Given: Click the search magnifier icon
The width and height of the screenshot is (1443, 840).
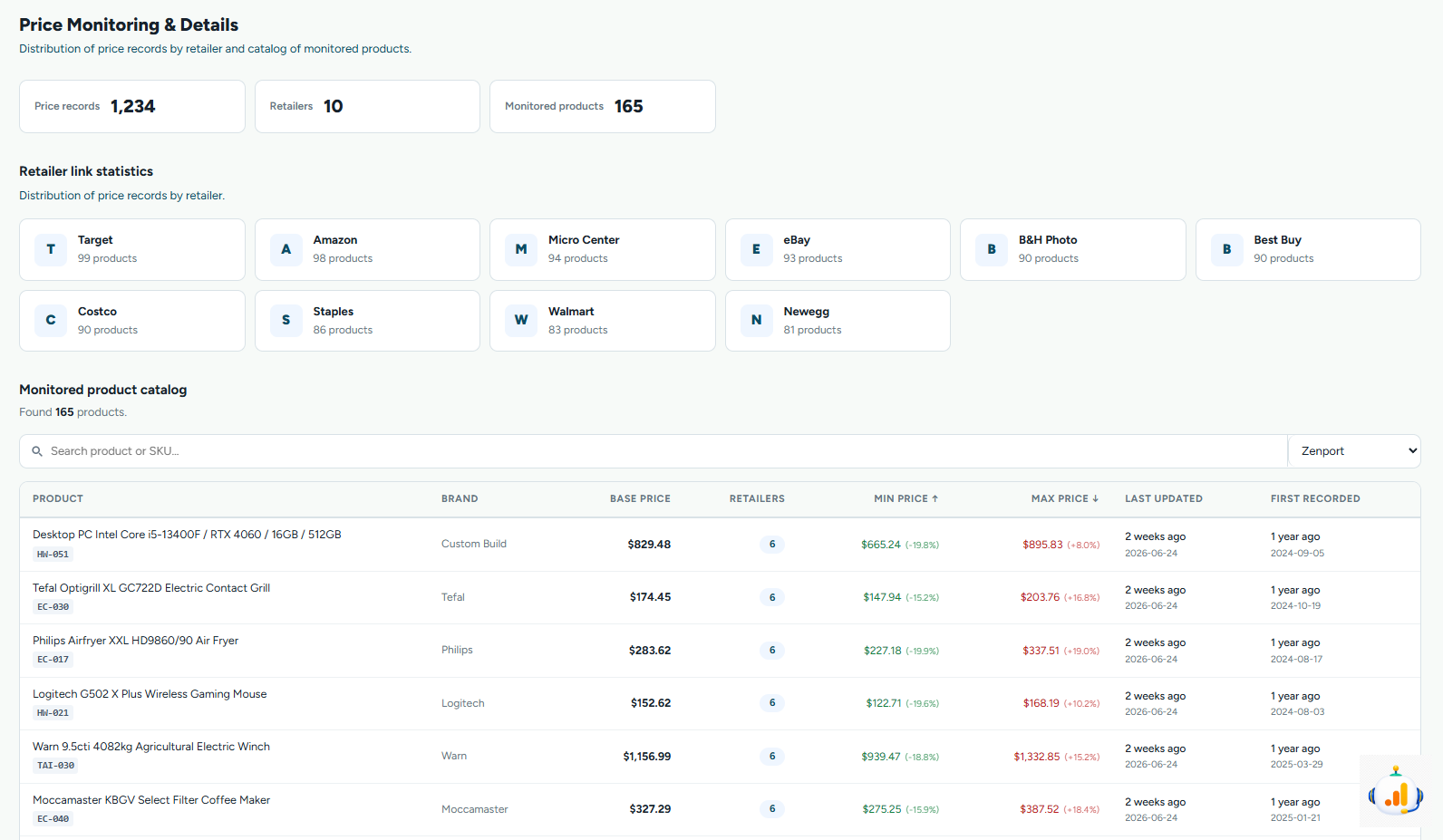Looking at the screenshot, I should [x=37, y=451].
